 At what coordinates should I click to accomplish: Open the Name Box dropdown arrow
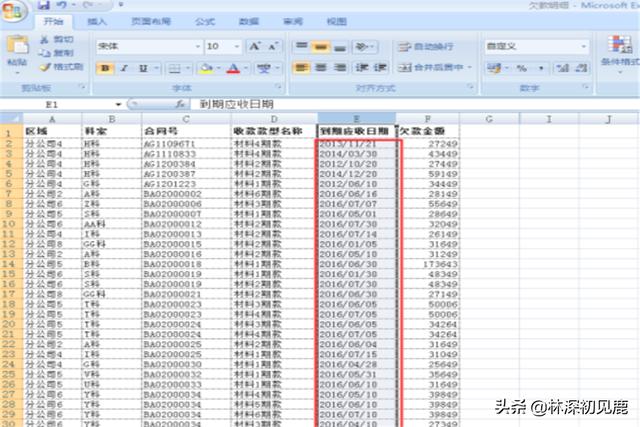(118, 105)
